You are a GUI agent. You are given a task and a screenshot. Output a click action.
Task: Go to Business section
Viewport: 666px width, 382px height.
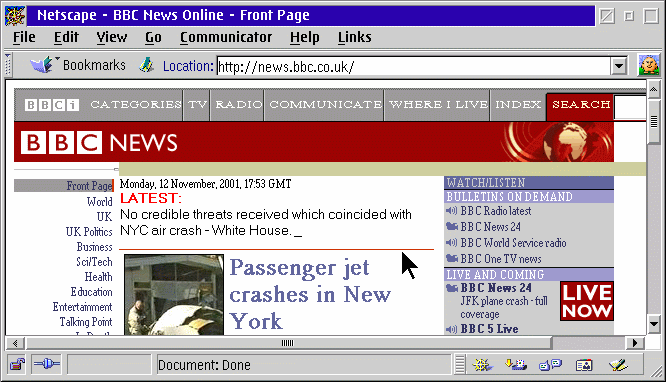pos(94,247)
